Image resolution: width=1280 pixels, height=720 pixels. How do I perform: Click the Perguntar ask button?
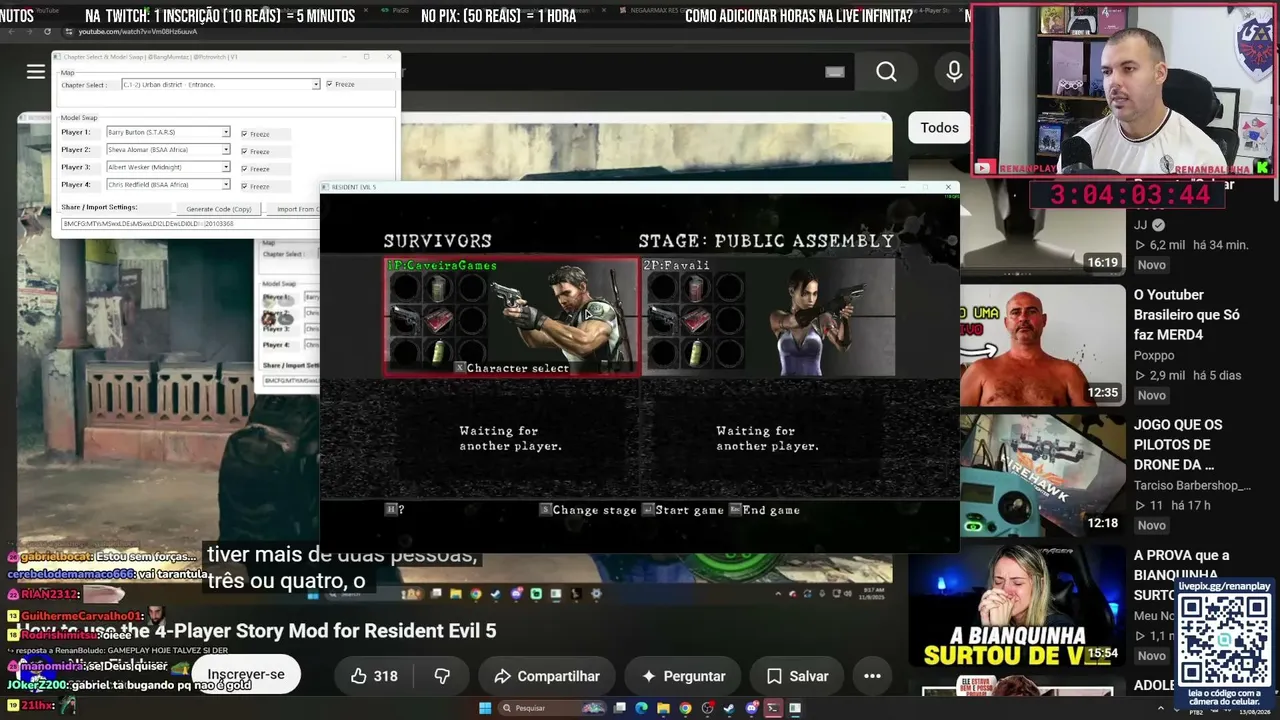click(x=682, y=676)
